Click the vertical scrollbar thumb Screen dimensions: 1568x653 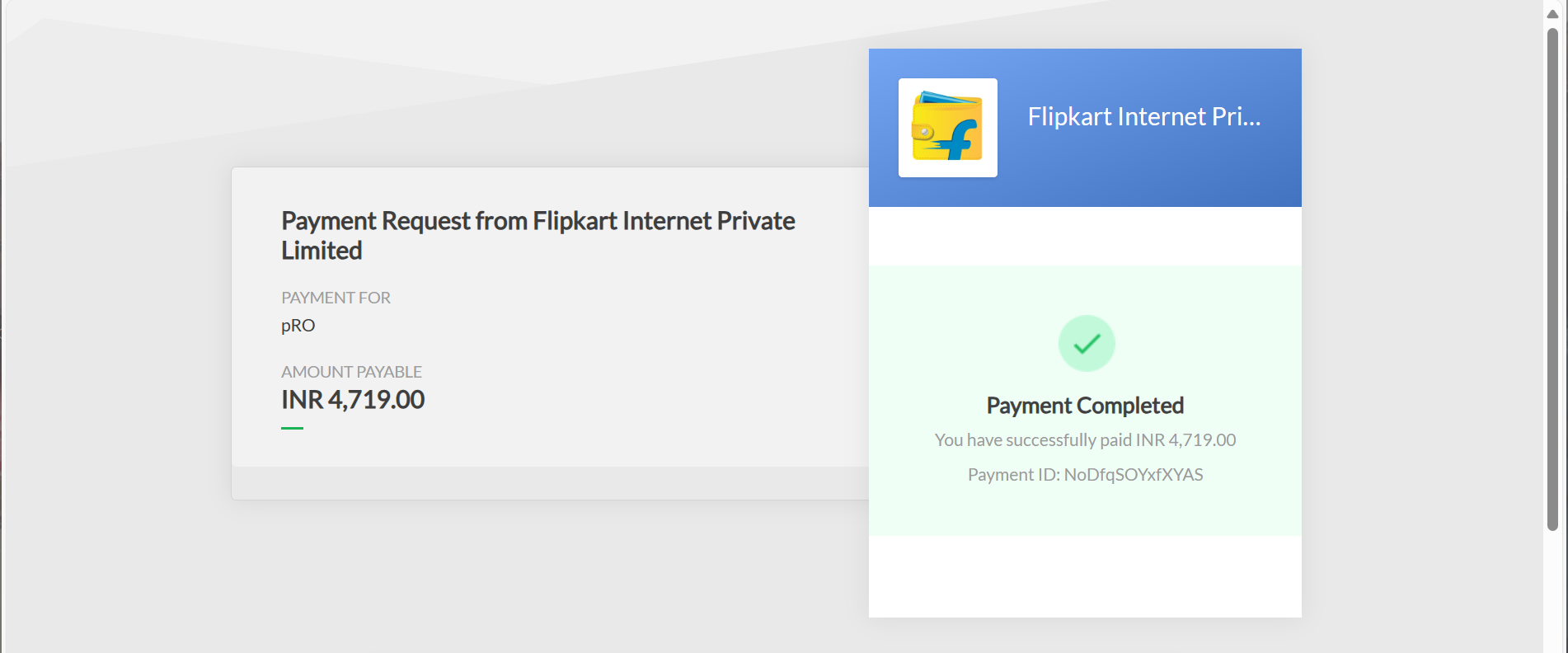tap(1552, 280)
